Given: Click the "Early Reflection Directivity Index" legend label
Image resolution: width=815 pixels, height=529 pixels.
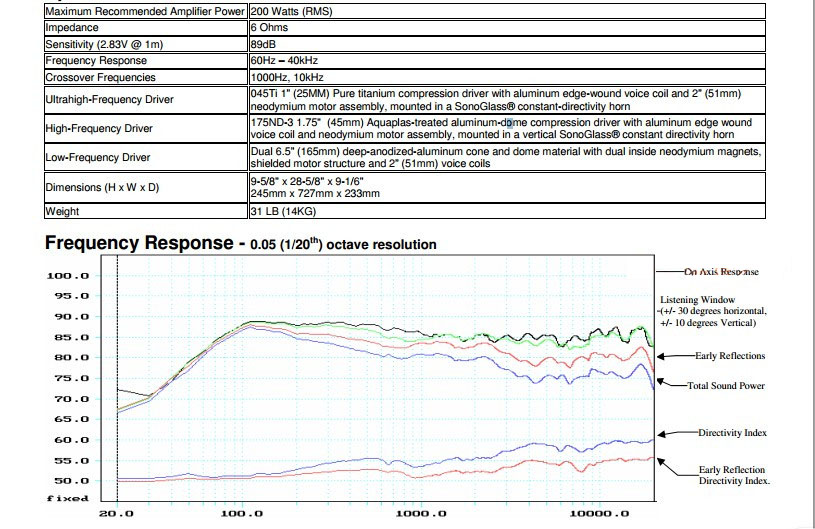Looking at the screenshot, I should (735, 475).
